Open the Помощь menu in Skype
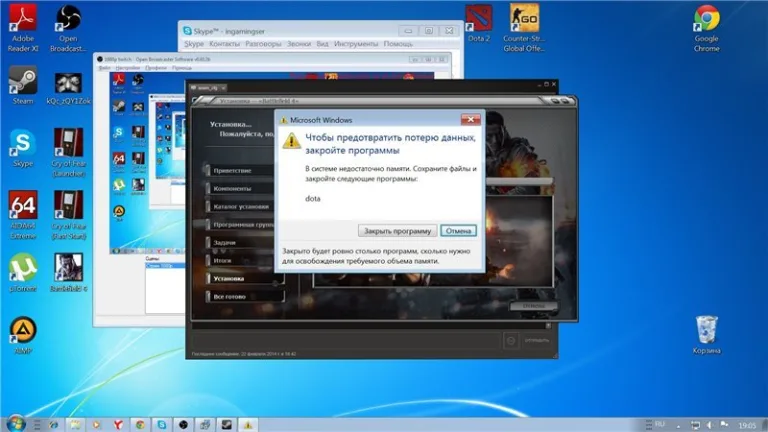Screen dimensions: 768x432 [398, 44]
